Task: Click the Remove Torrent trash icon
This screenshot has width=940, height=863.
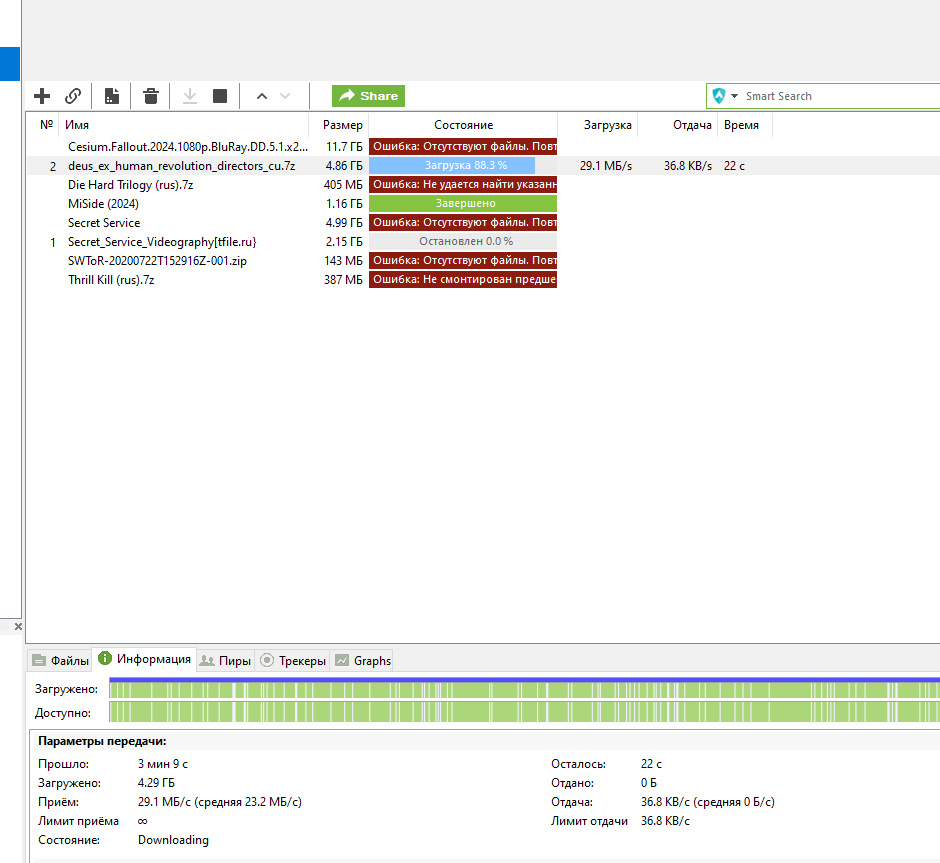Action: 151,96
